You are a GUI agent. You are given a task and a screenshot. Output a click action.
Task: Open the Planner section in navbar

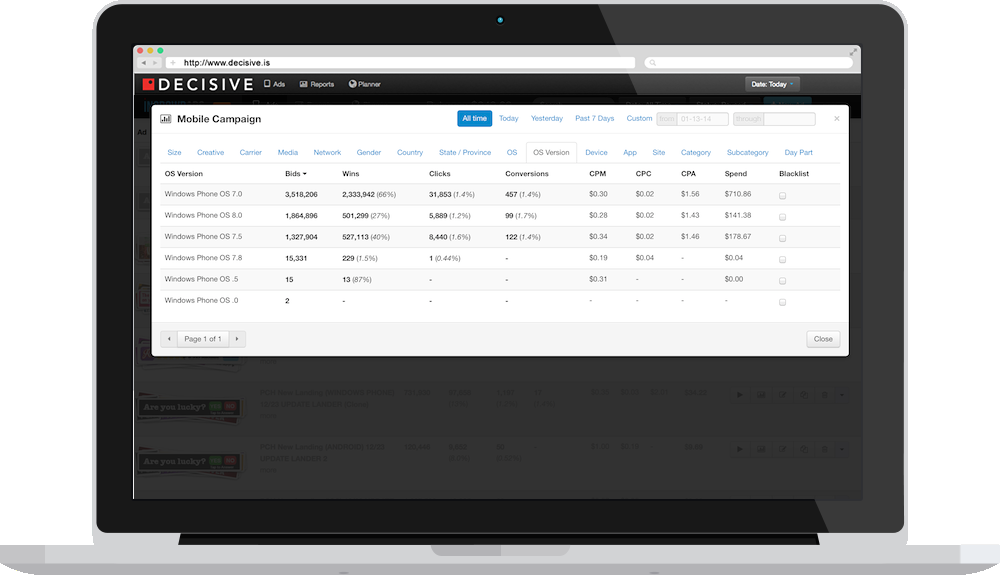point(367,84)
